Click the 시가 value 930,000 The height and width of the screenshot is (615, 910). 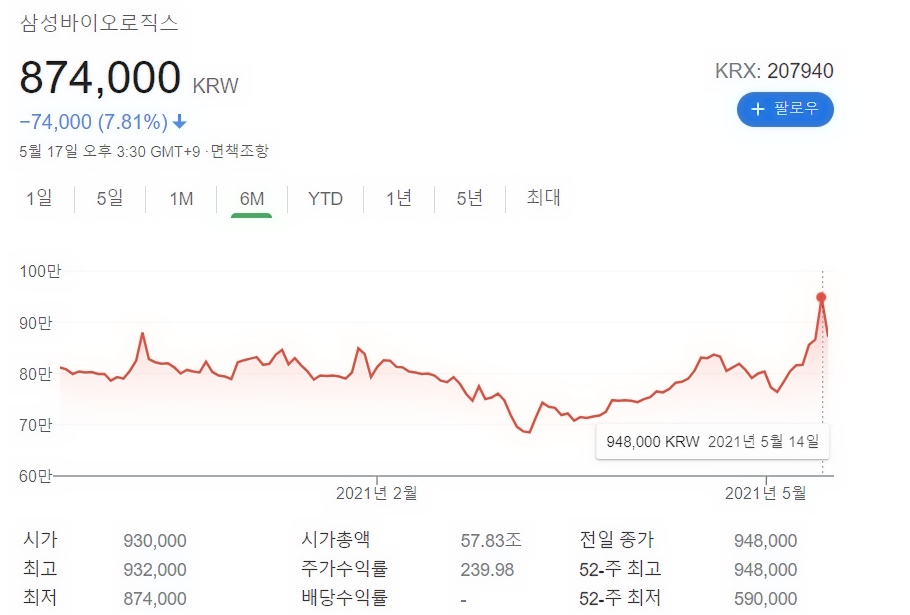click(155, 541)
